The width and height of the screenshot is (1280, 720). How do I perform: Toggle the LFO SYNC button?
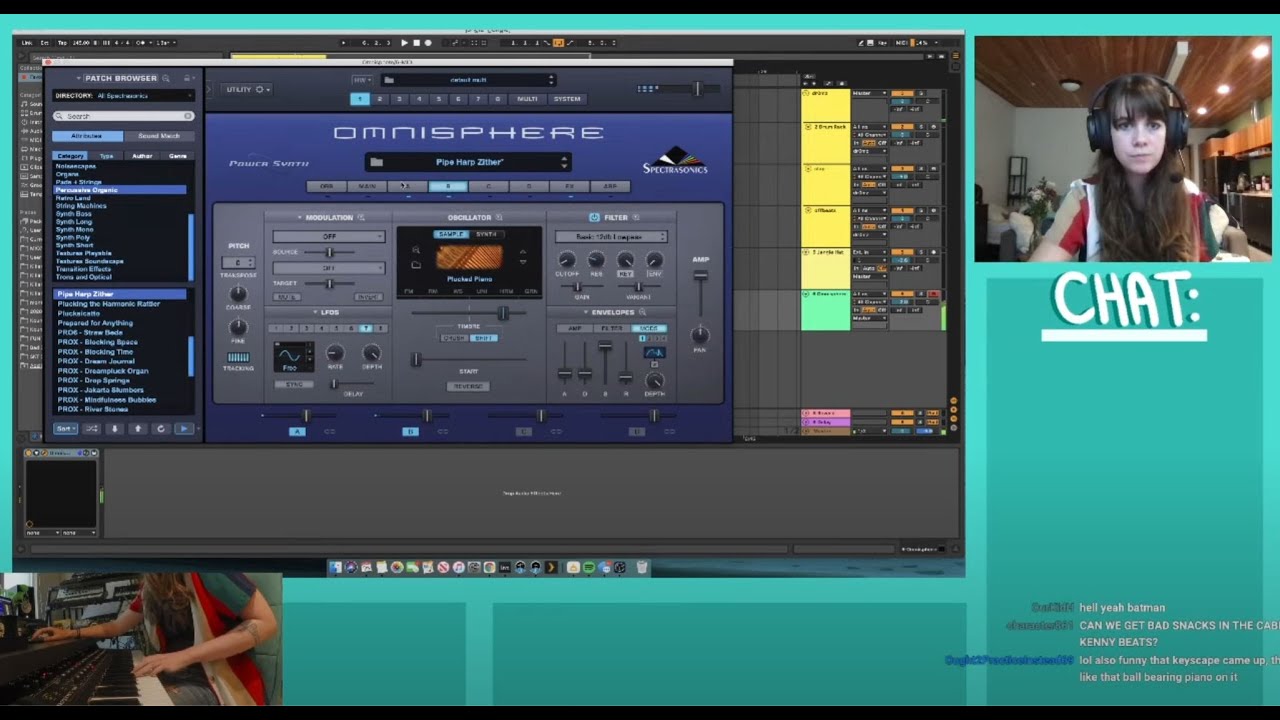click(x=294, y=384)
